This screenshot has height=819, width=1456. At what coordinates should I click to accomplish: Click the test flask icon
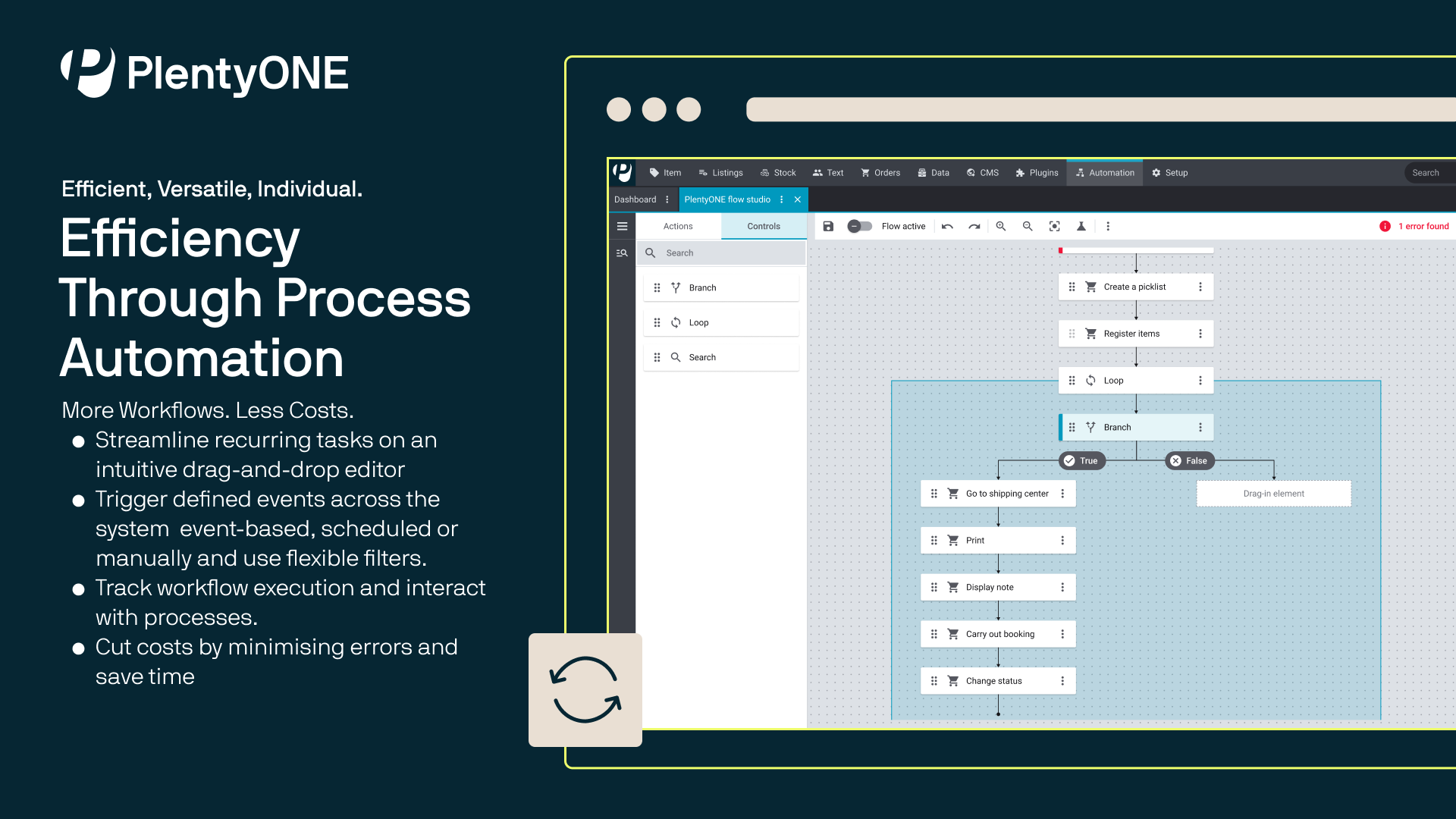[1081, 226]
